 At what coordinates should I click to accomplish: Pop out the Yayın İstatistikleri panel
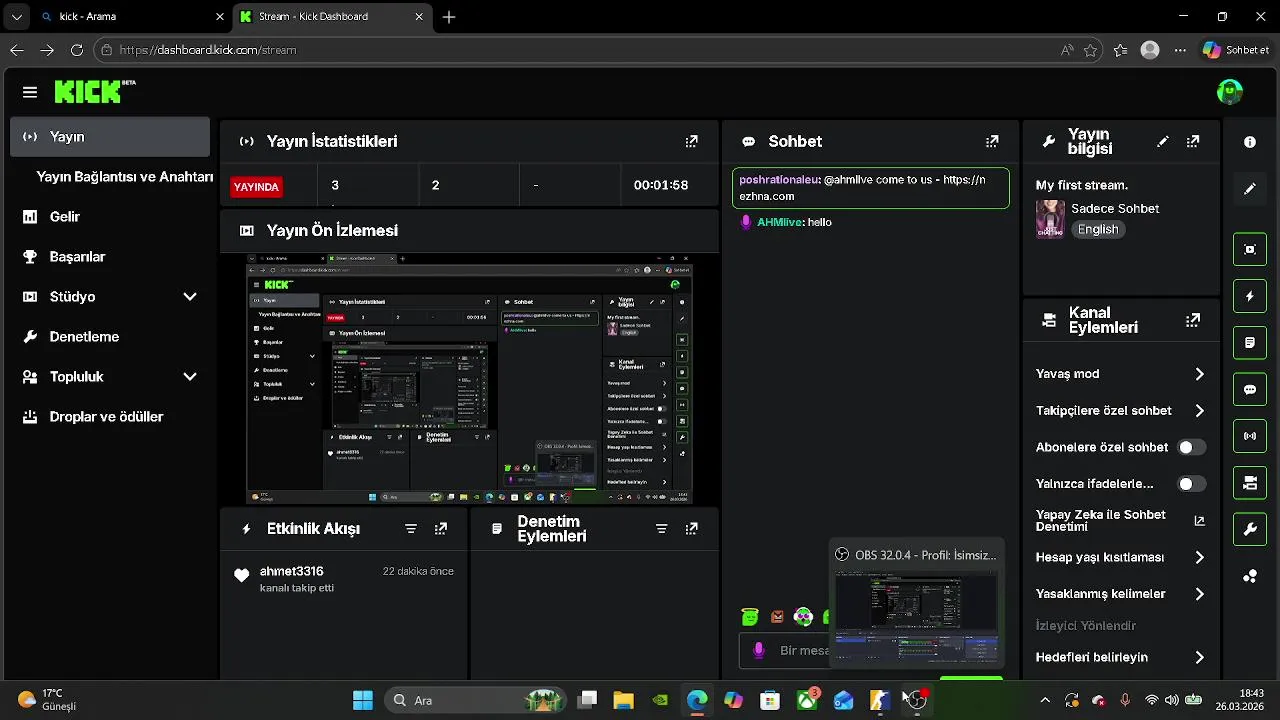(x=691, y=142)
